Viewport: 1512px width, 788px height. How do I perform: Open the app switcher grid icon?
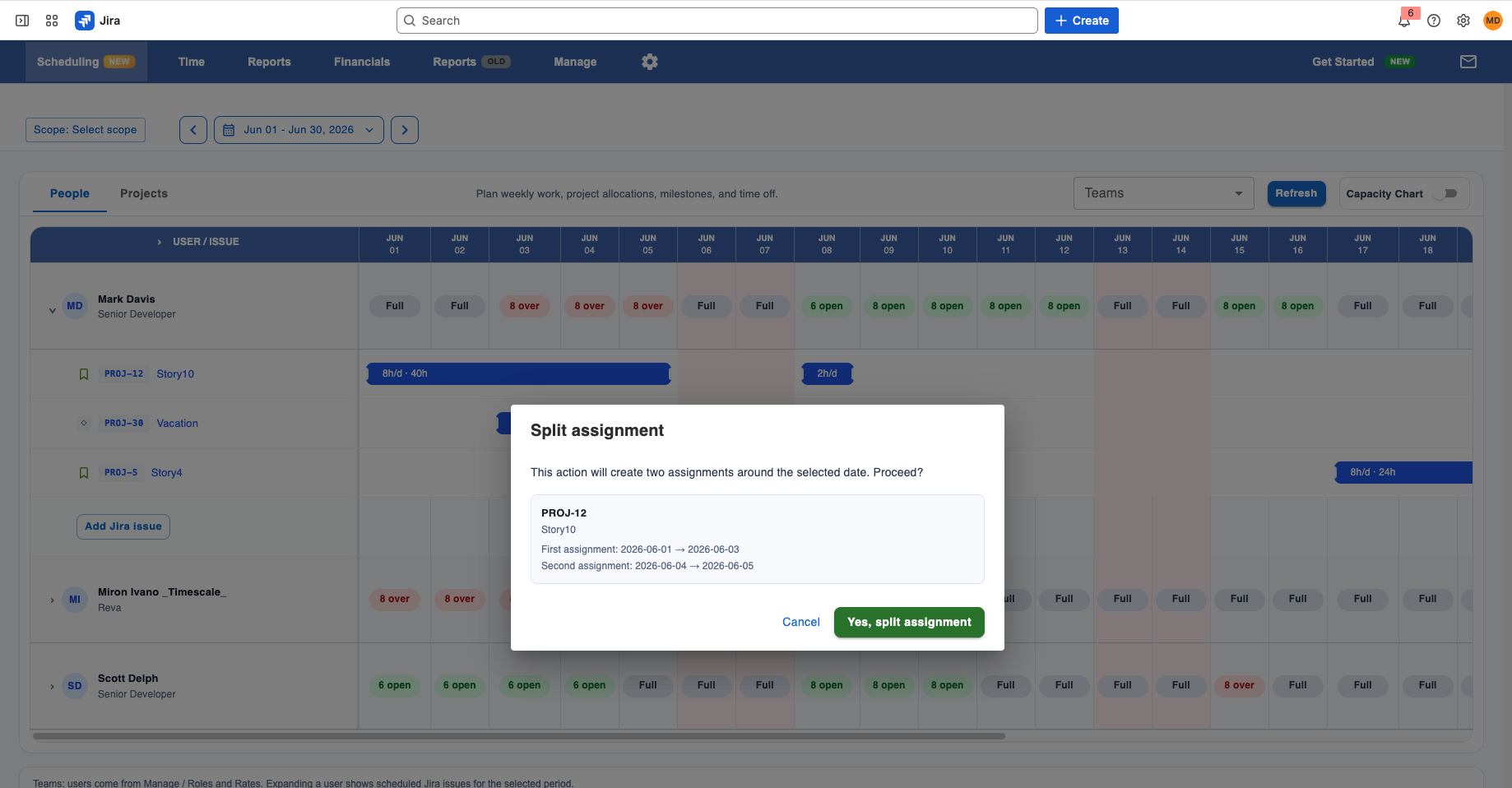tap(52, 21)
